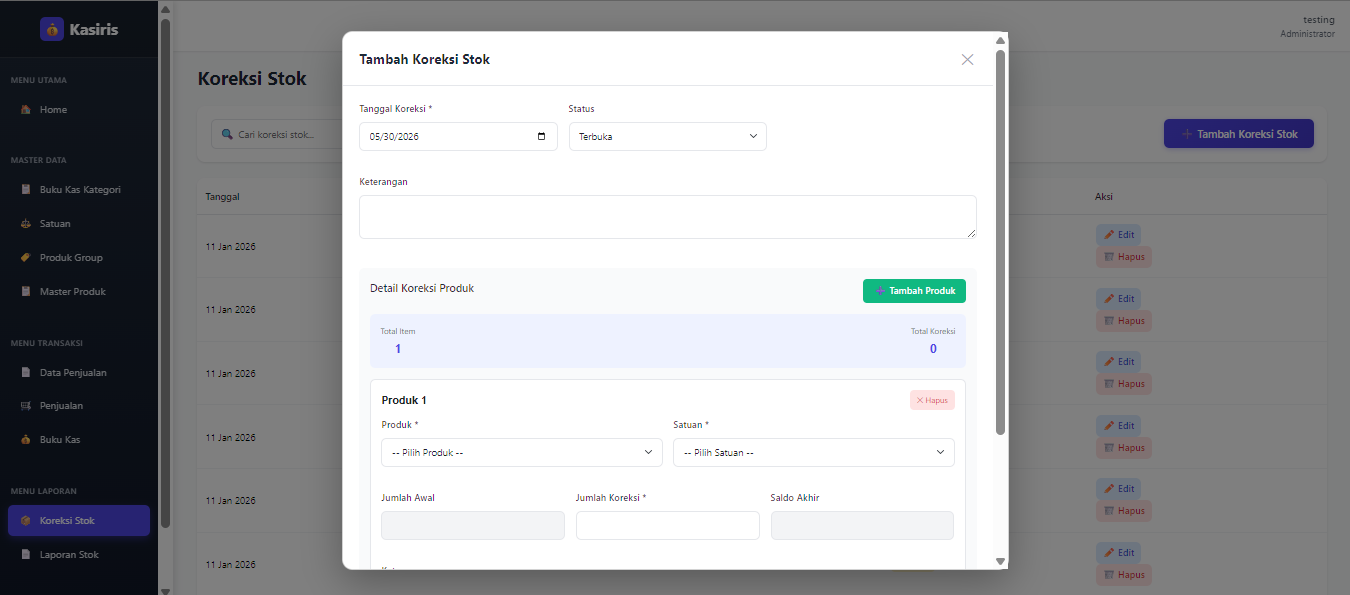Image resolution: width=1350 pixels, height=595 pixels.
Task: Click the Buku Kas Kategori icon
Action: click(26, 190)
